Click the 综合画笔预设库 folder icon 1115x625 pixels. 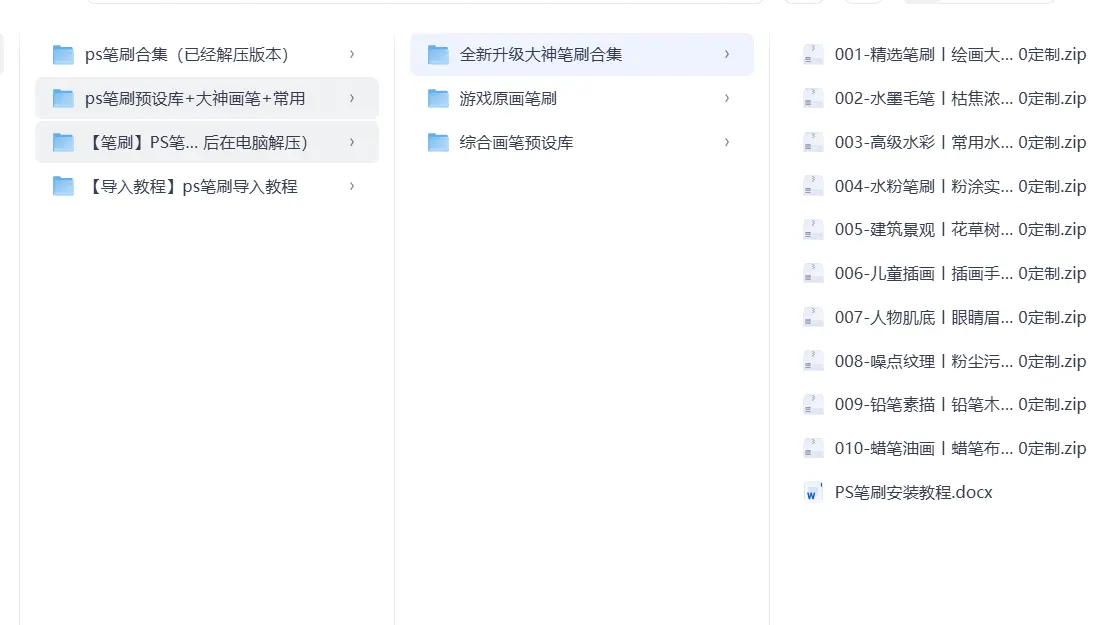pyautogui.click(x=437, y=142)
